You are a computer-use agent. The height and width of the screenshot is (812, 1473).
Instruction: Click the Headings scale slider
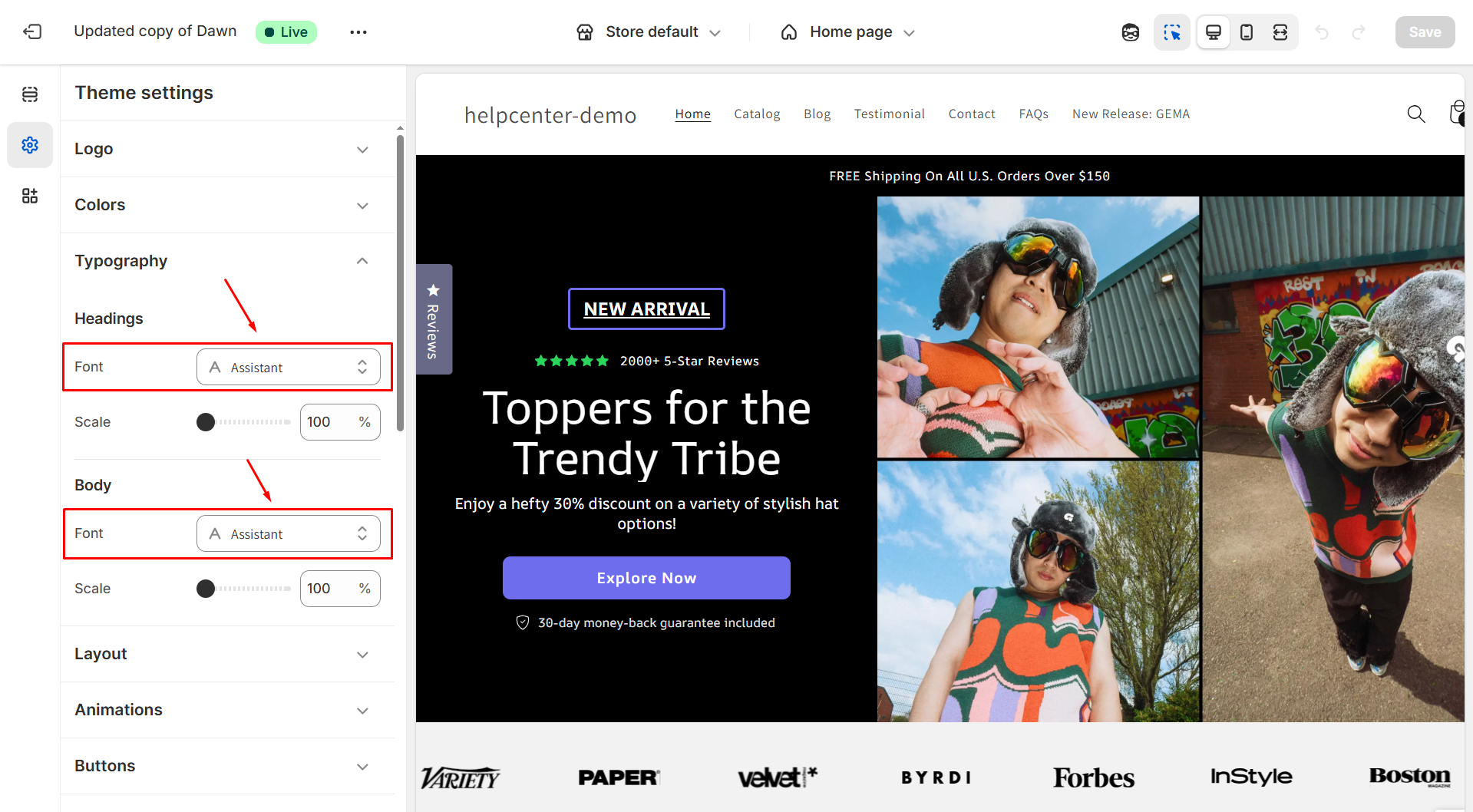pyautogui.click(x=244, y=422)
